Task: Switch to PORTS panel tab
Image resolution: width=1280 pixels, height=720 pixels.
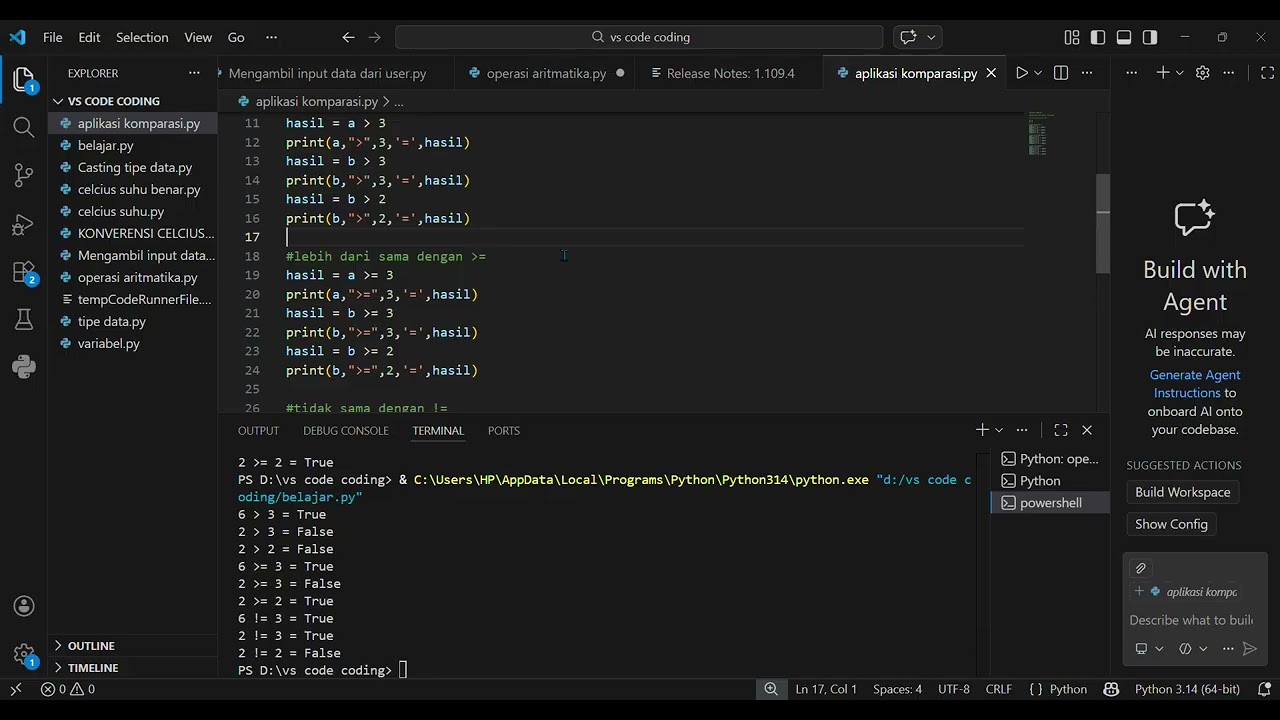Action: pyautogui.click(x=504, y=431)
